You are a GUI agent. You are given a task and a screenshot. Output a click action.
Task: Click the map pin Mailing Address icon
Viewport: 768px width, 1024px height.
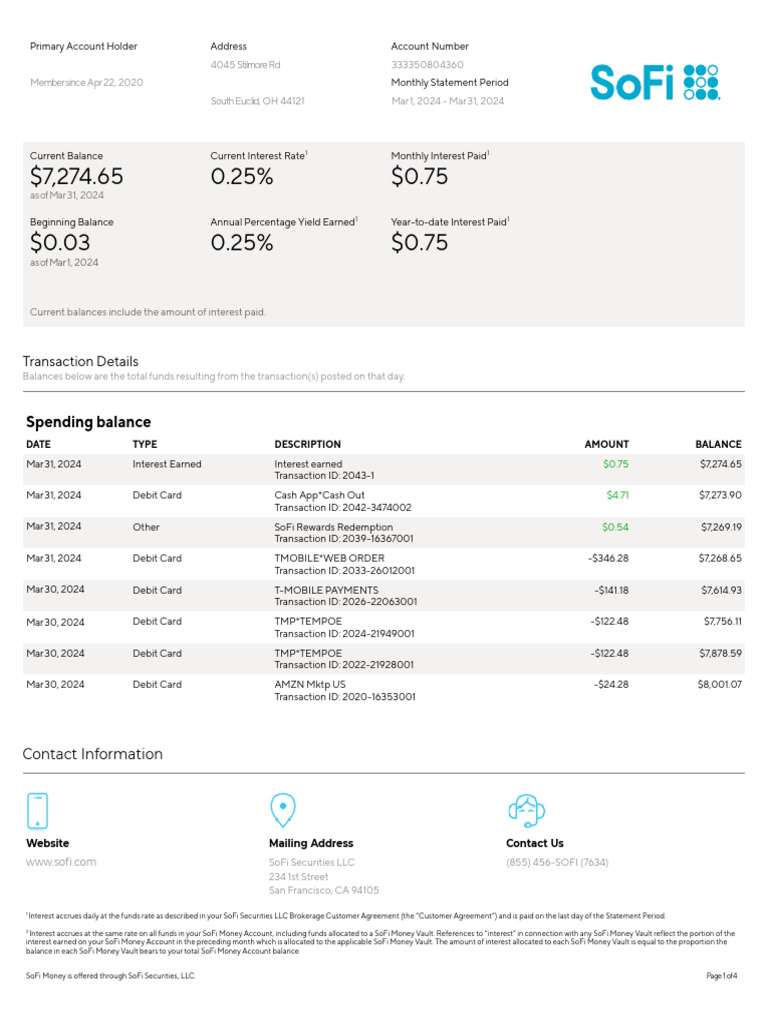tap(283, 810)
